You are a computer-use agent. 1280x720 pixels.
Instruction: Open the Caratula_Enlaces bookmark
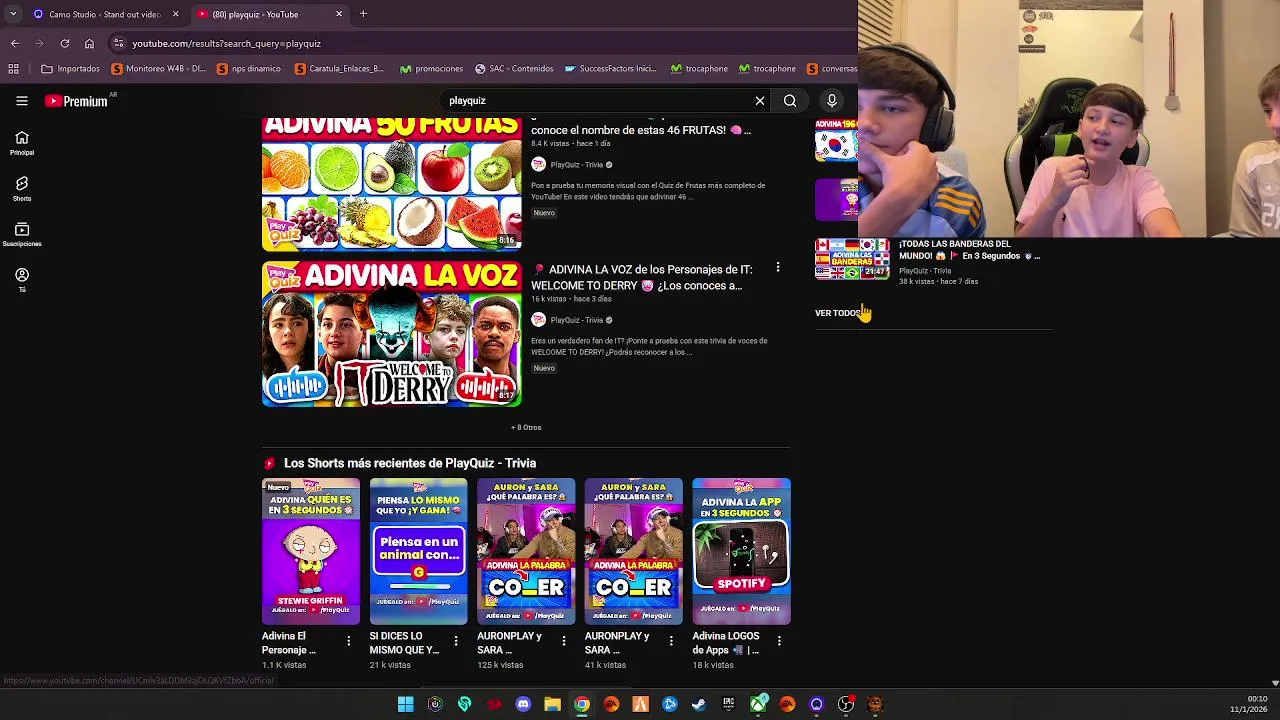point(340,69)
